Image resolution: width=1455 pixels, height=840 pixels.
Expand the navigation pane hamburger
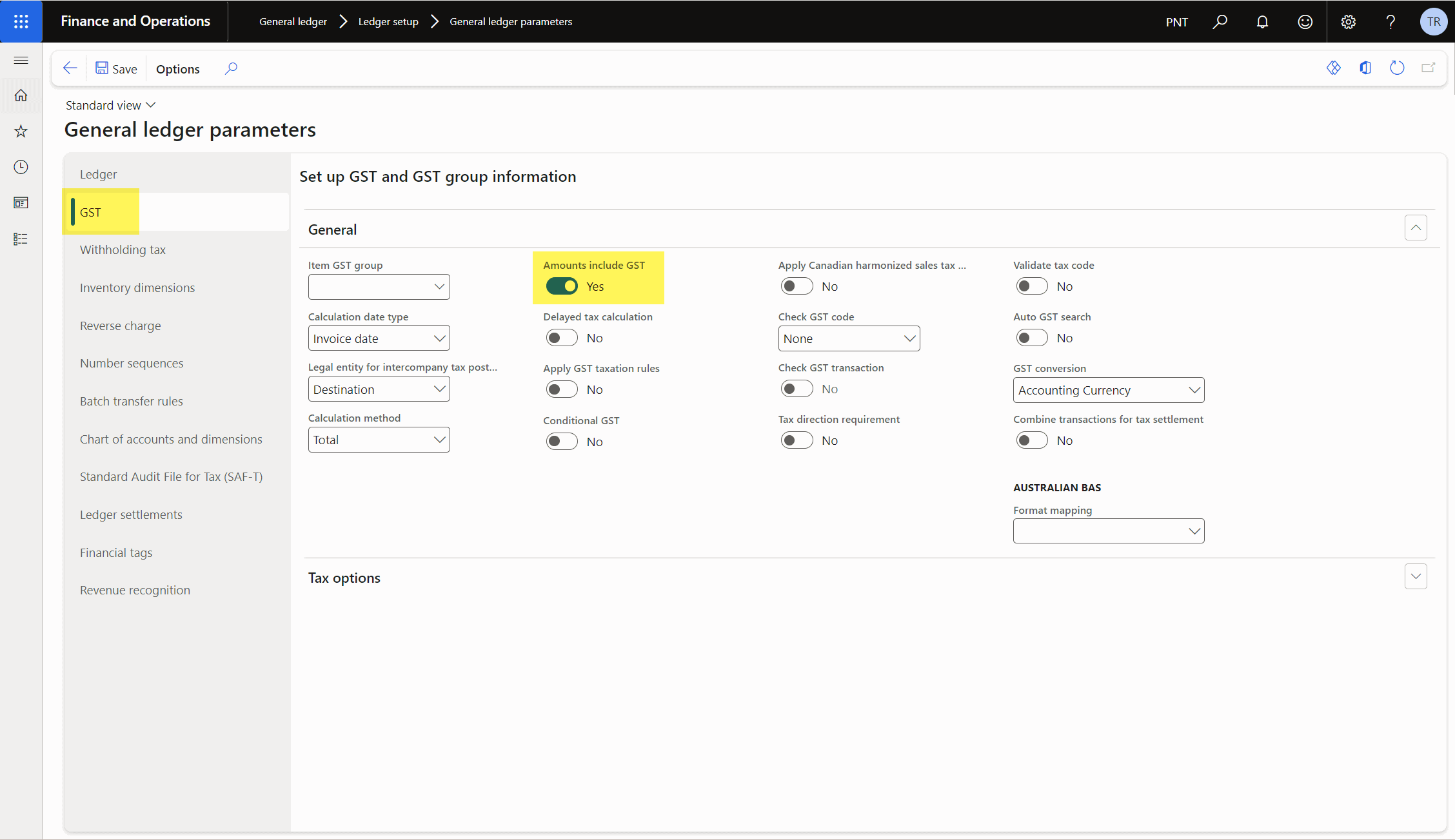(21, 60)
